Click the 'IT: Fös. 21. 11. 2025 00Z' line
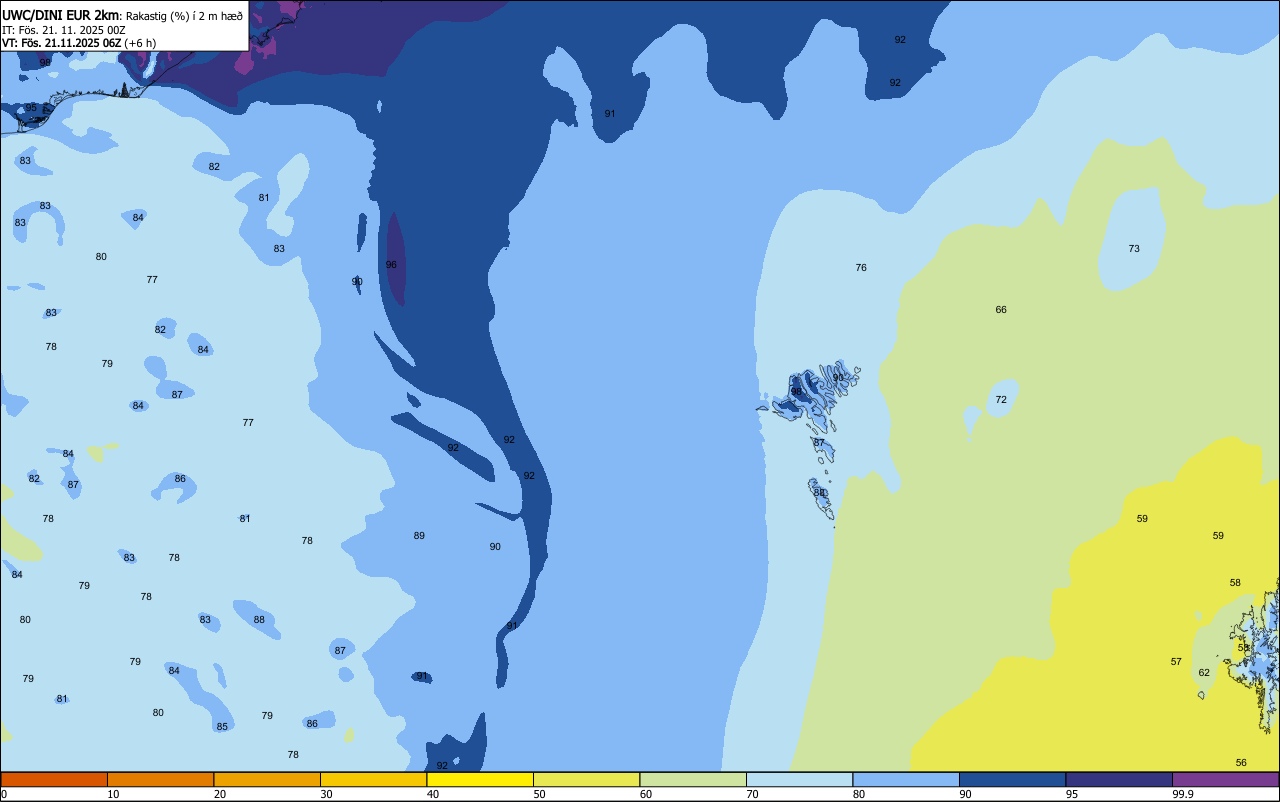The width and height of the screenshot is (1280, 802). [x=64, y=30]
